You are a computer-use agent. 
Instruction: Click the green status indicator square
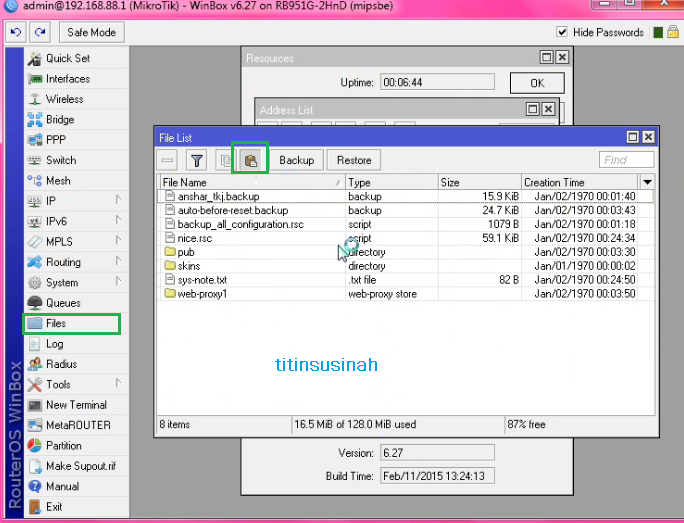pos(658,32)
